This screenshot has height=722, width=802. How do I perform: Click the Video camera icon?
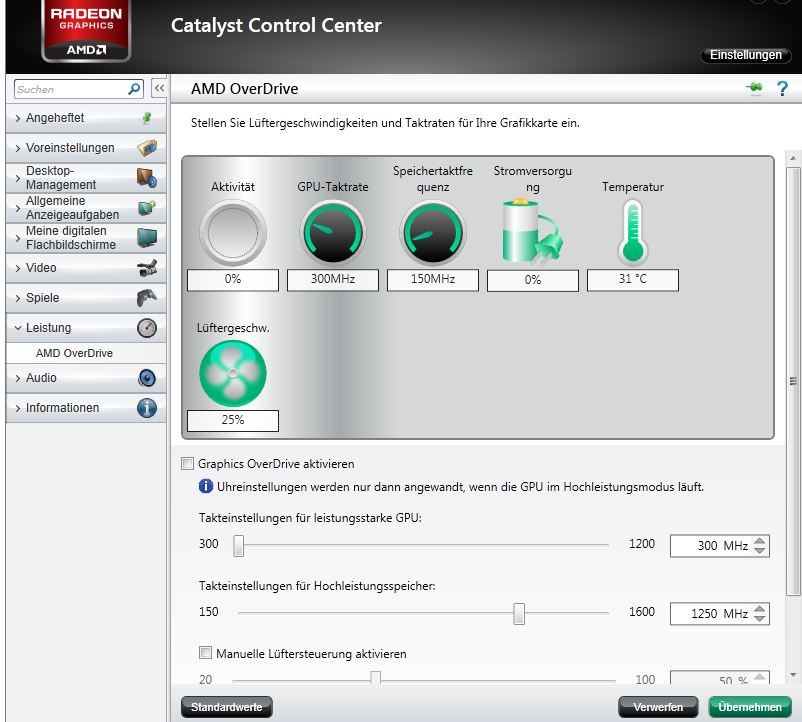[147, 268]
